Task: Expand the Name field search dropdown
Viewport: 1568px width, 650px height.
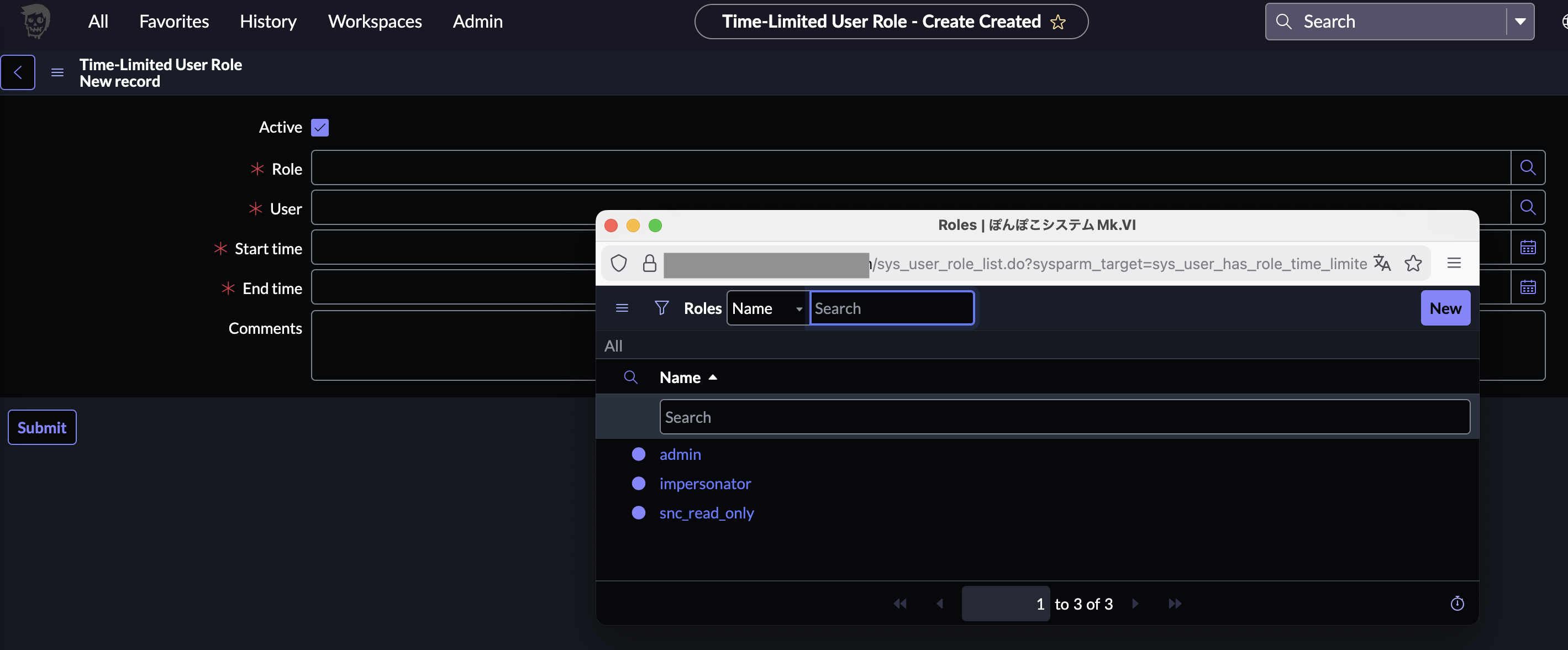Action: coord(767,308)
